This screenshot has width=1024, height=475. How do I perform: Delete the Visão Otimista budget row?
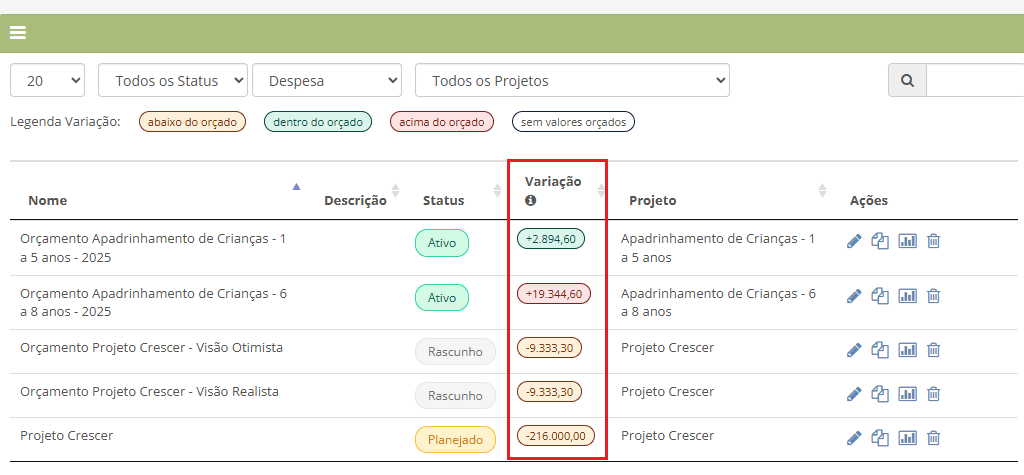click(933, 349)
